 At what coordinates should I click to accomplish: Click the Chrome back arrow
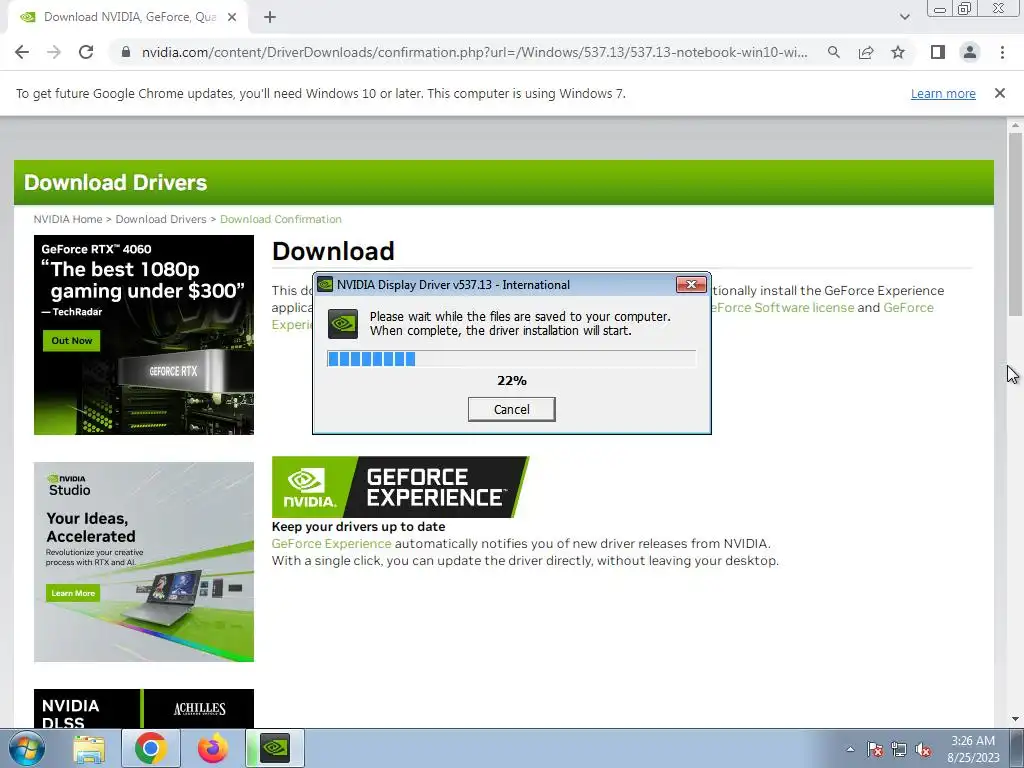pyautogui.click(x=22, y=52)
